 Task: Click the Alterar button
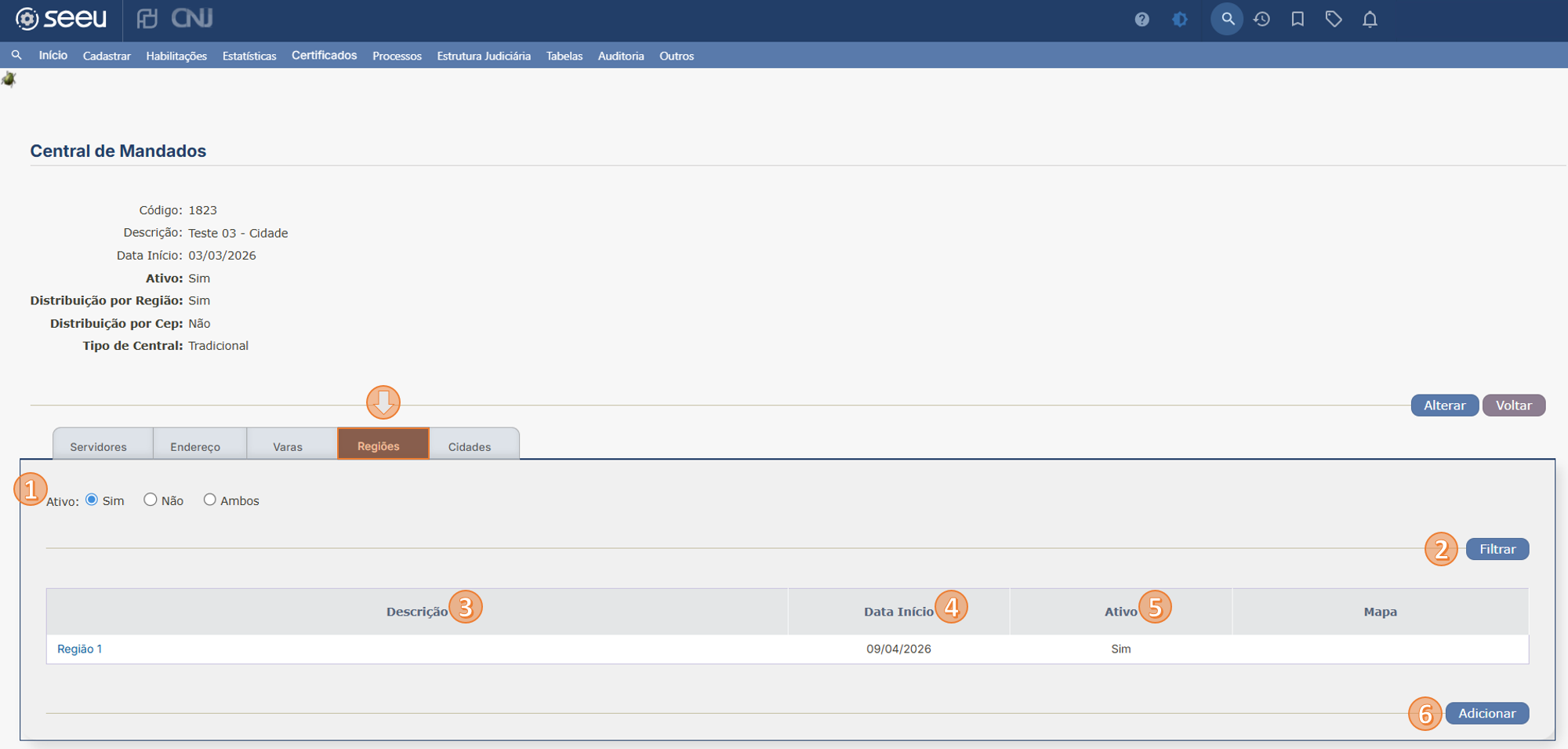click(1444, 405)
